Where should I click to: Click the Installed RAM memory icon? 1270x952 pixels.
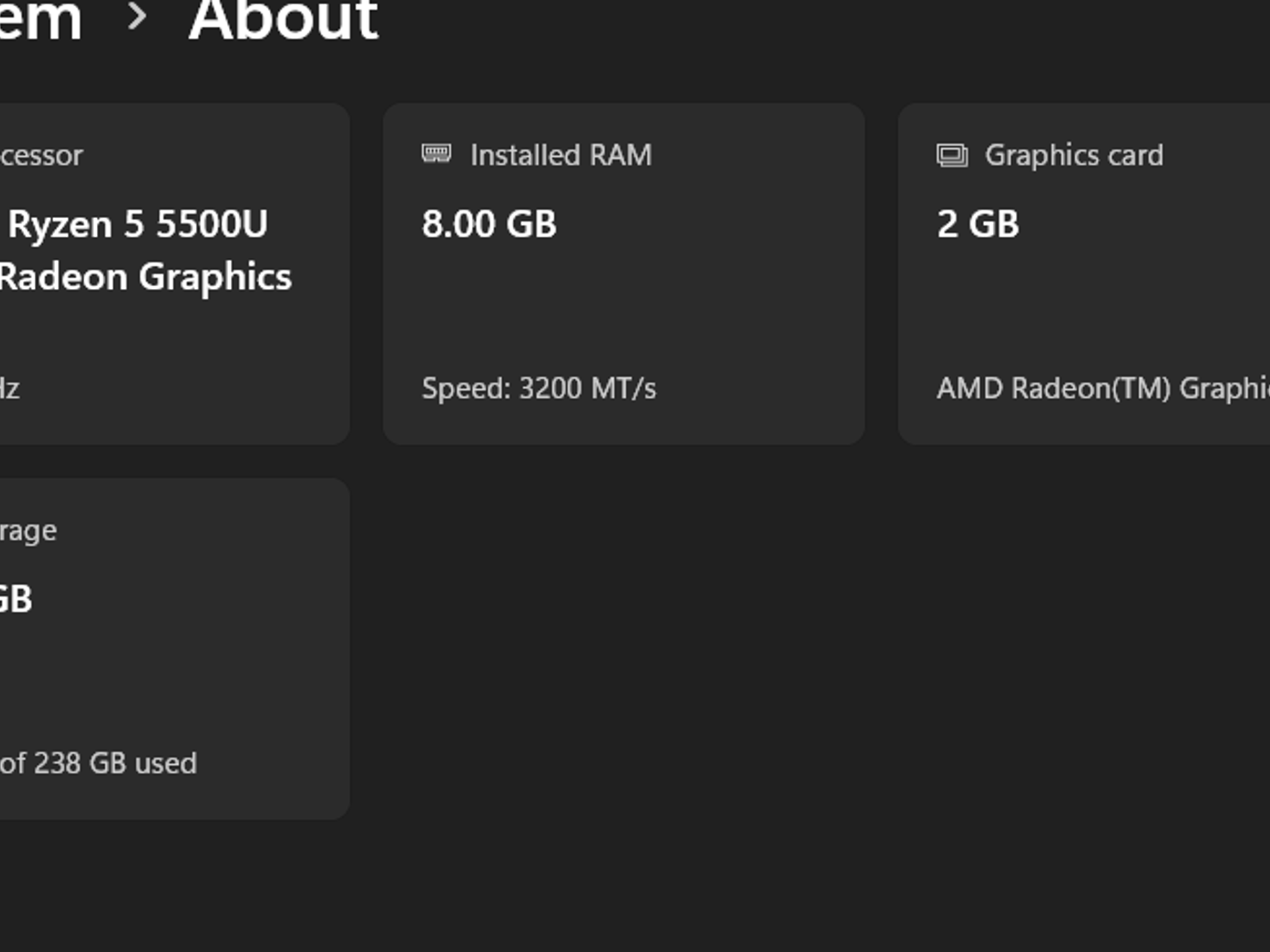[437, 153]
